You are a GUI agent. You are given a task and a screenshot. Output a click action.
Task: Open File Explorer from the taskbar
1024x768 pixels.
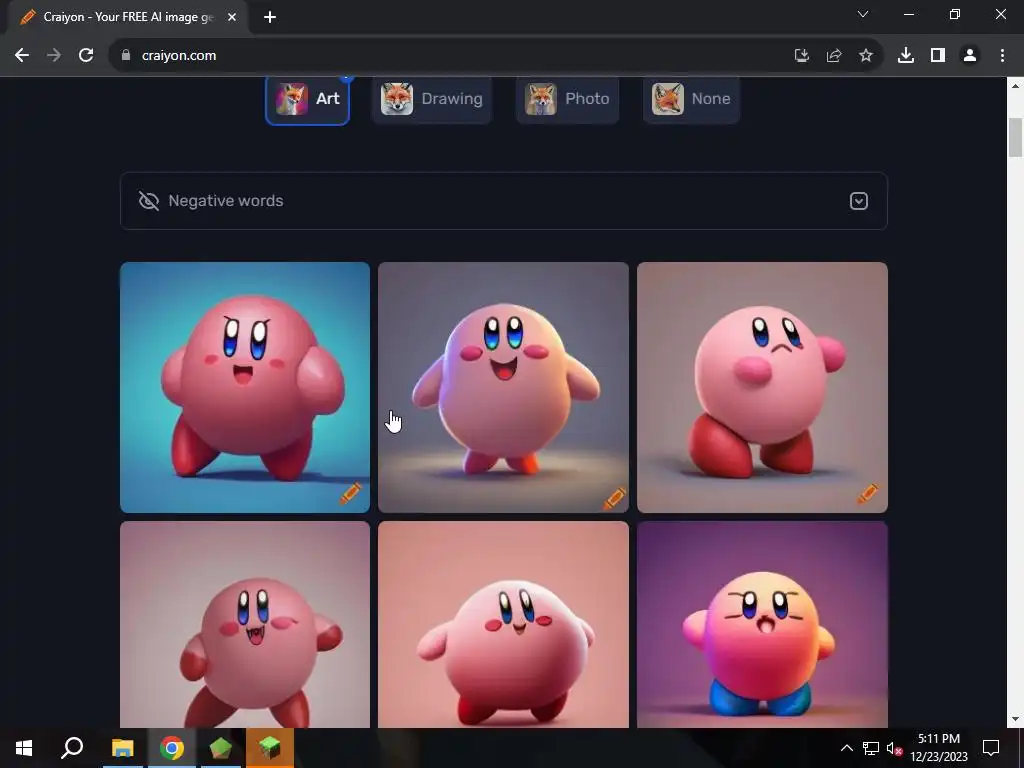click(x=122, y=748)
